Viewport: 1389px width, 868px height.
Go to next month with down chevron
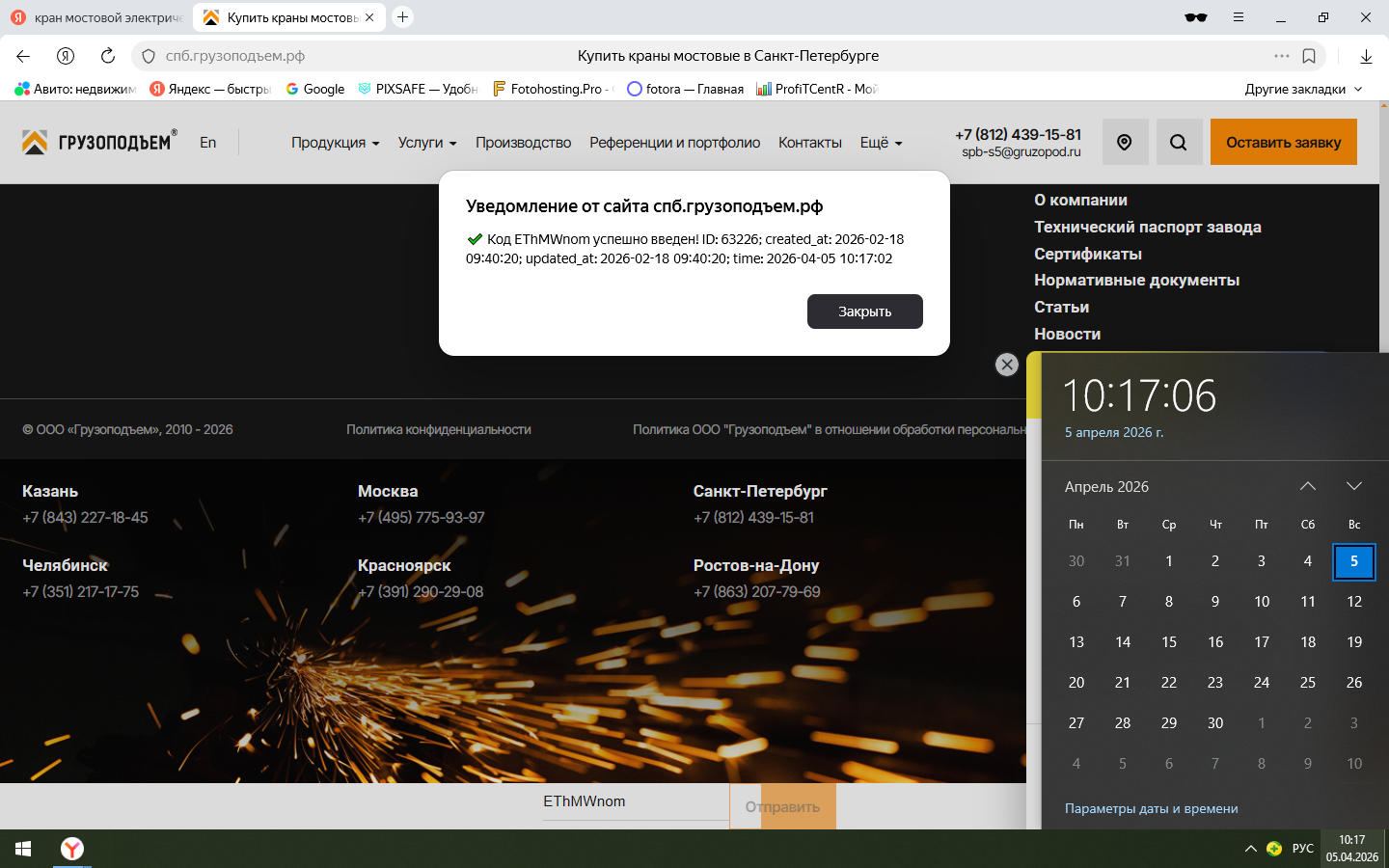point(1354,486)
